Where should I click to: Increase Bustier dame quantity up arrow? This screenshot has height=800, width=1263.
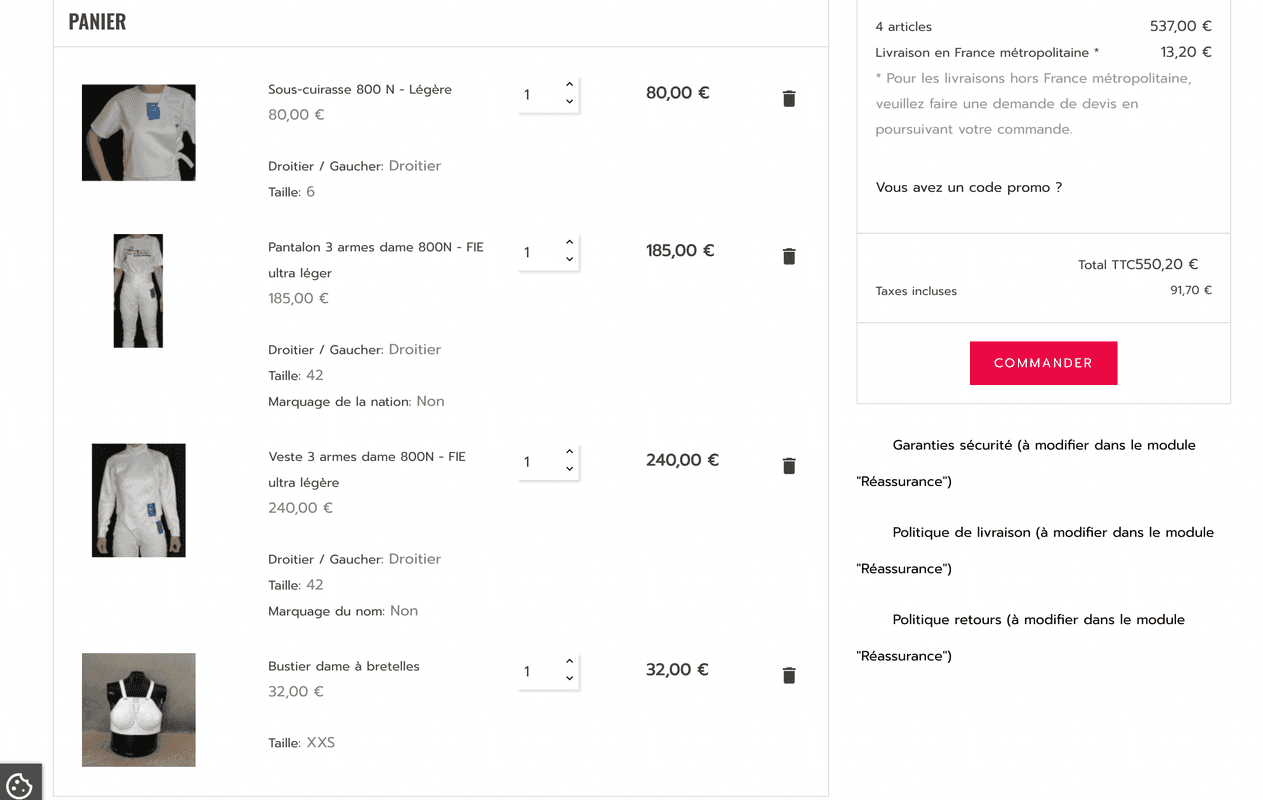pyautogui.click(x=569, y=662)
